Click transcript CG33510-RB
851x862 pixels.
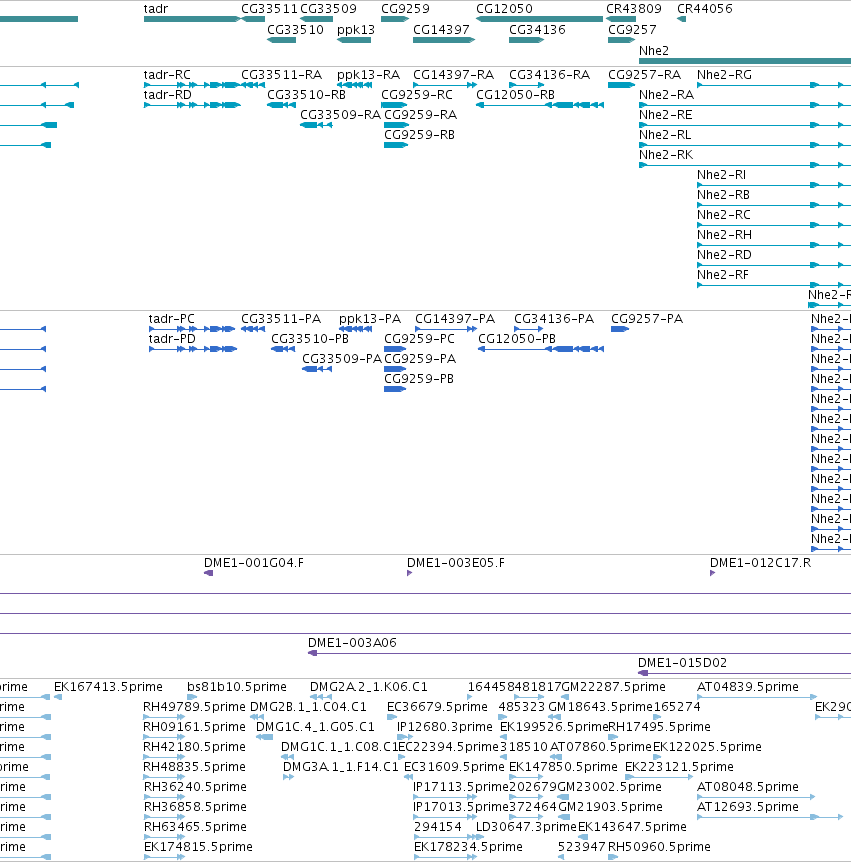tap(306, 95)
